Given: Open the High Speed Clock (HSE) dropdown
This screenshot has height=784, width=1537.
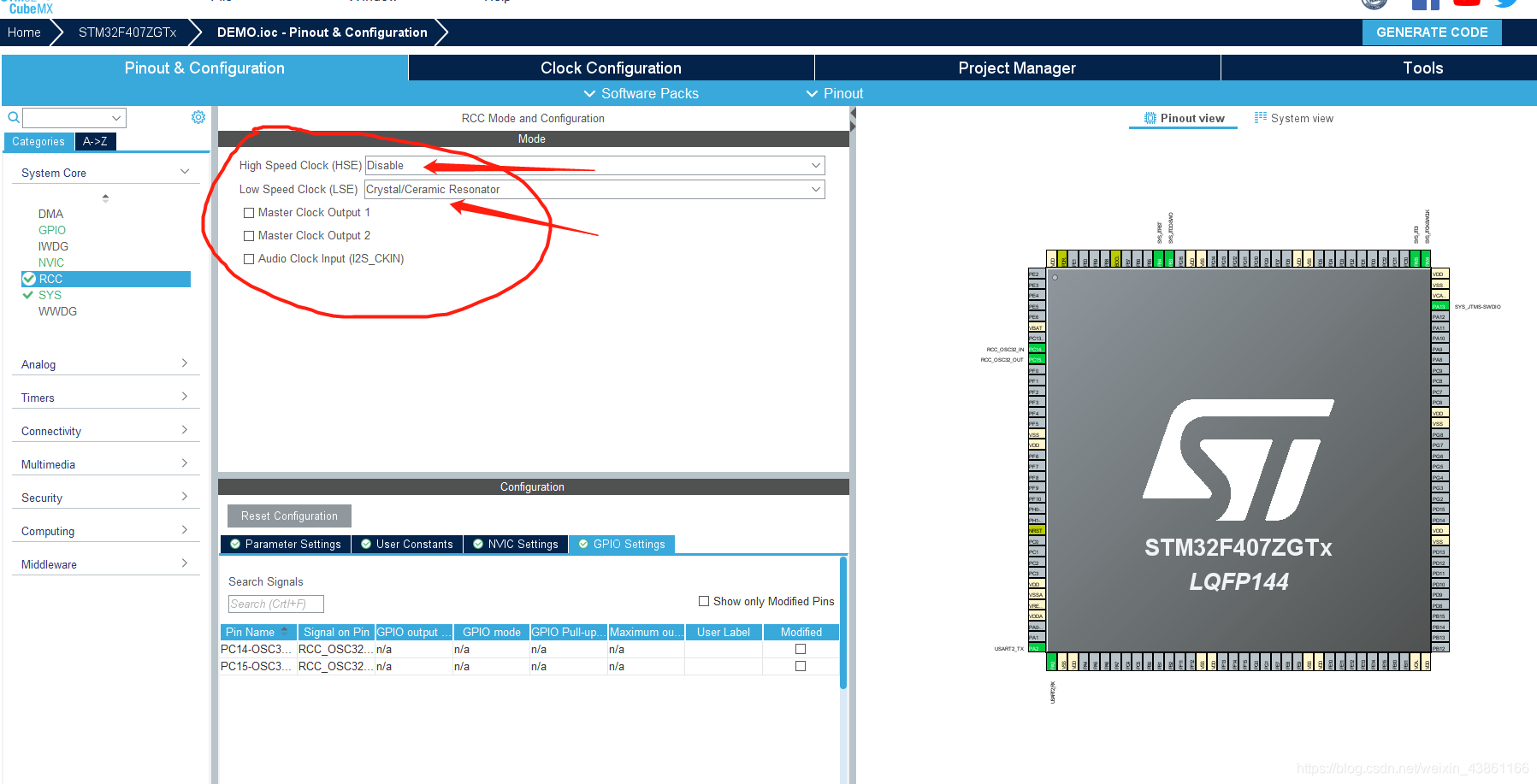Looking at the screenshot, I should [594, 165].
